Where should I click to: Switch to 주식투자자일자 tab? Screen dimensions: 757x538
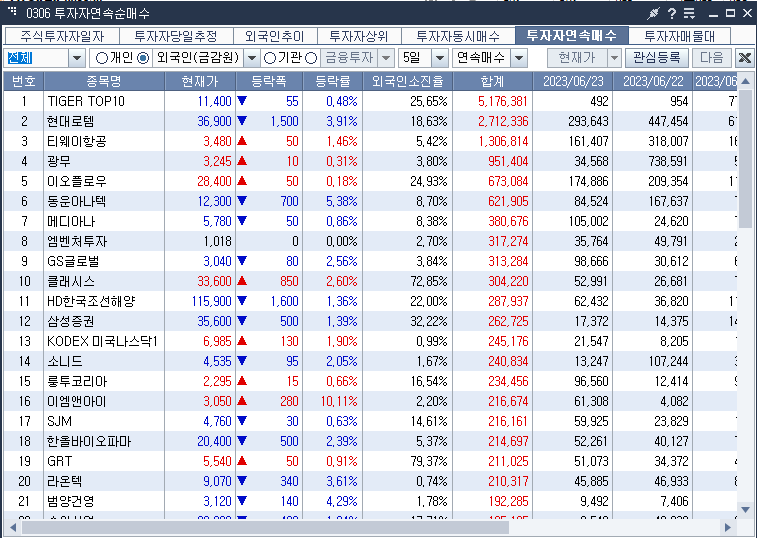tap(62, 36)
